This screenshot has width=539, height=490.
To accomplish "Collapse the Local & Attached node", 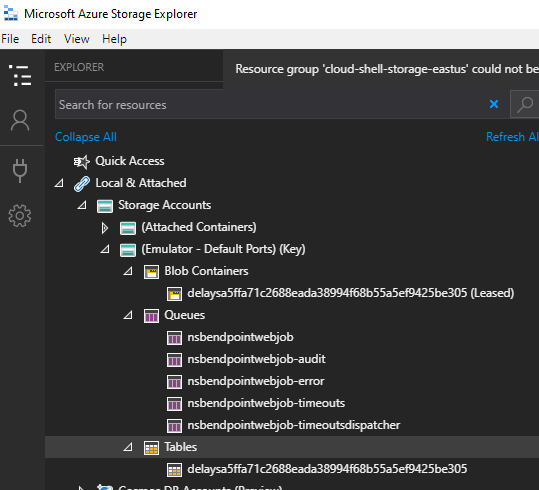I will click(x=59, y=183).
